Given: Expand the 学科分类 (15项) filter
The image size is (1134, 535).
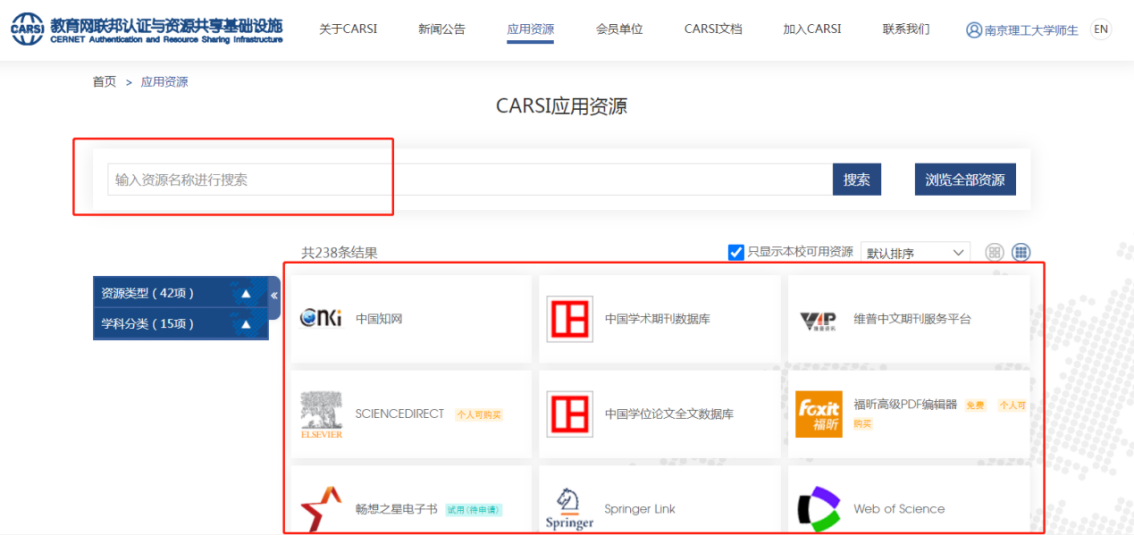Looking at the screenshot, I should tap(181, 324).
